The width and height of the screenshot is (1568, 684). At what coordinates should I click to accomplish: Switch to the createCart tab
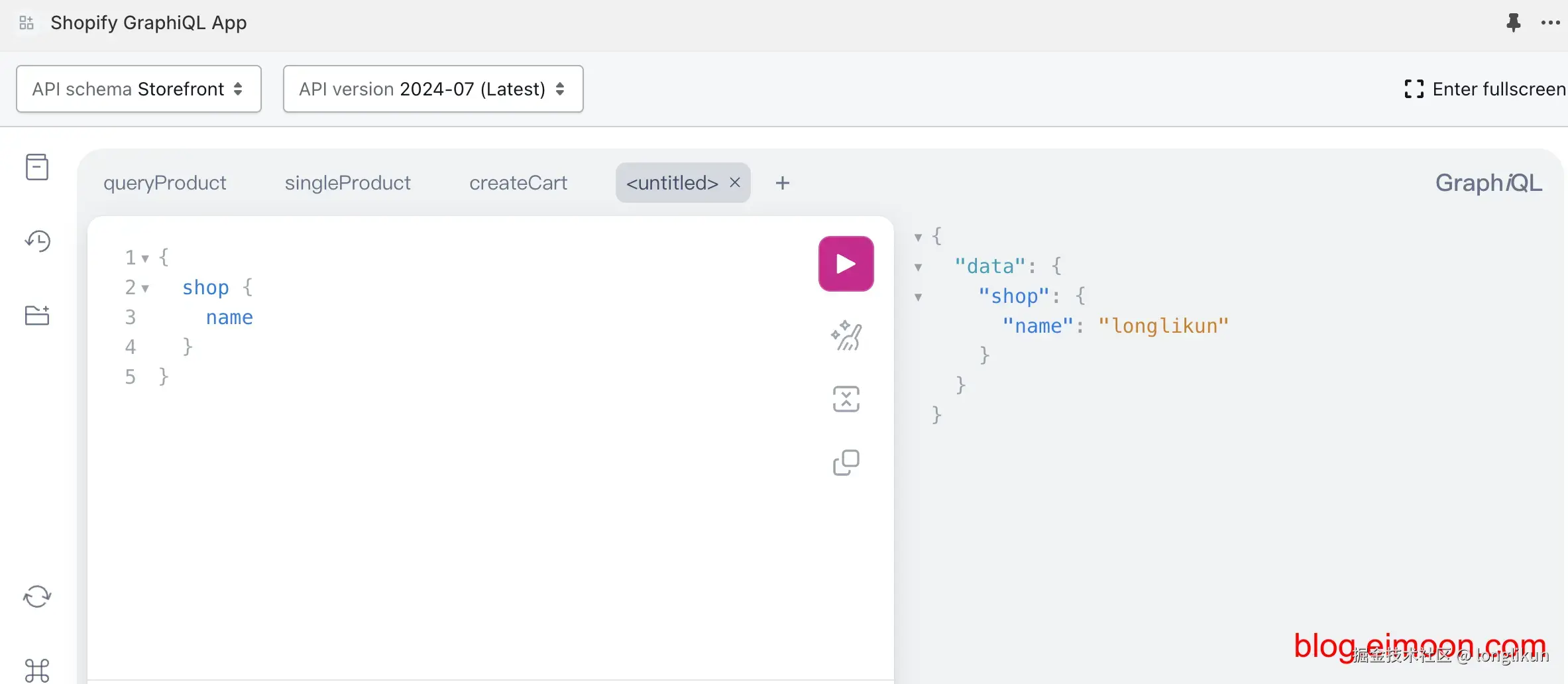pos(518,183)
